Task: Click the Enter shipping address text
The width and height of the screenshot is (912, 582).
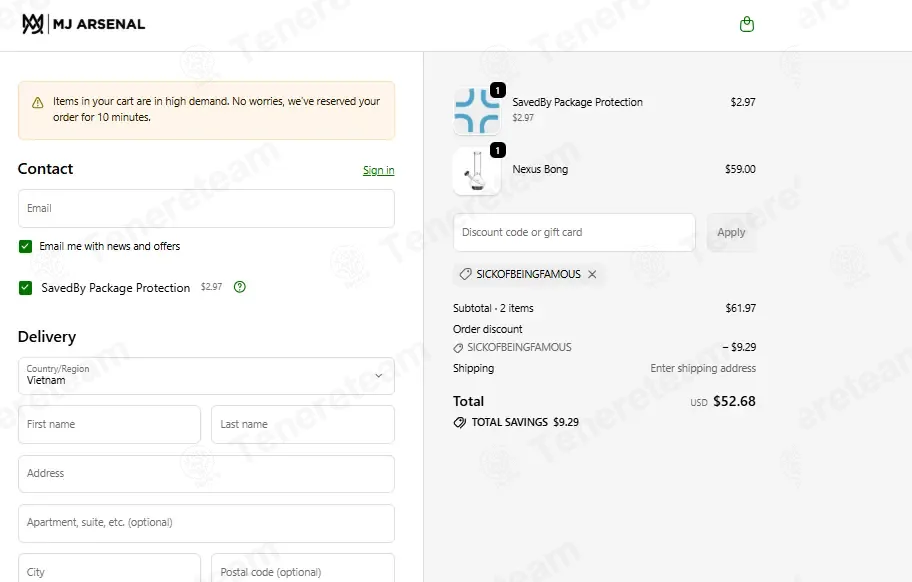Action: (703, 368)
